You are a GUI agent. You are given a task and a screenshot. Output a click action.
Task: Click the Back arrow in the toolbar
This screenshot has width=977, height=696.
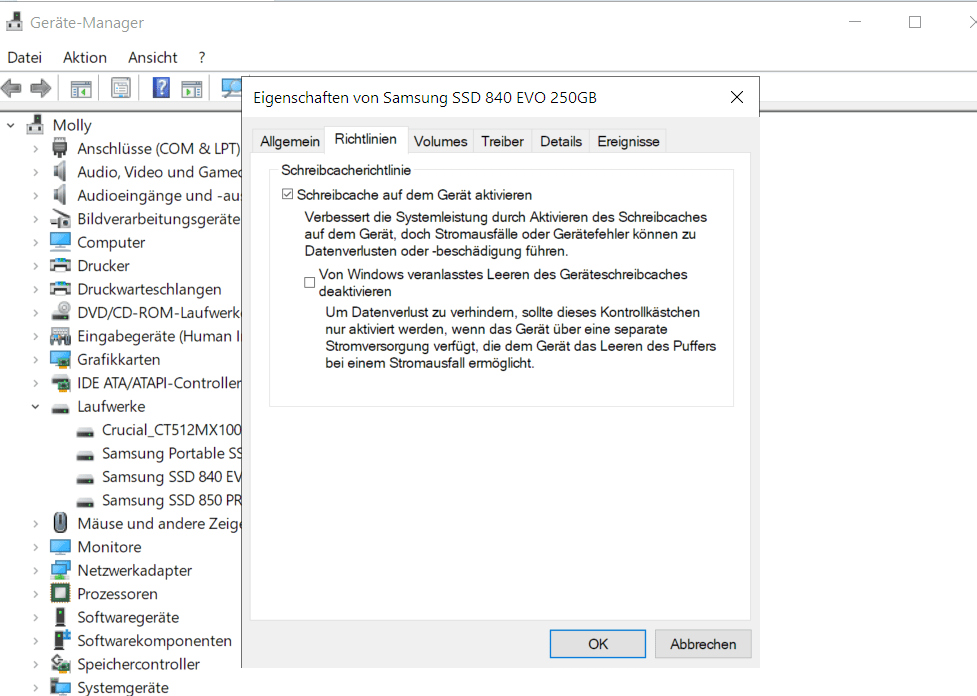click(x=11, y=88)
